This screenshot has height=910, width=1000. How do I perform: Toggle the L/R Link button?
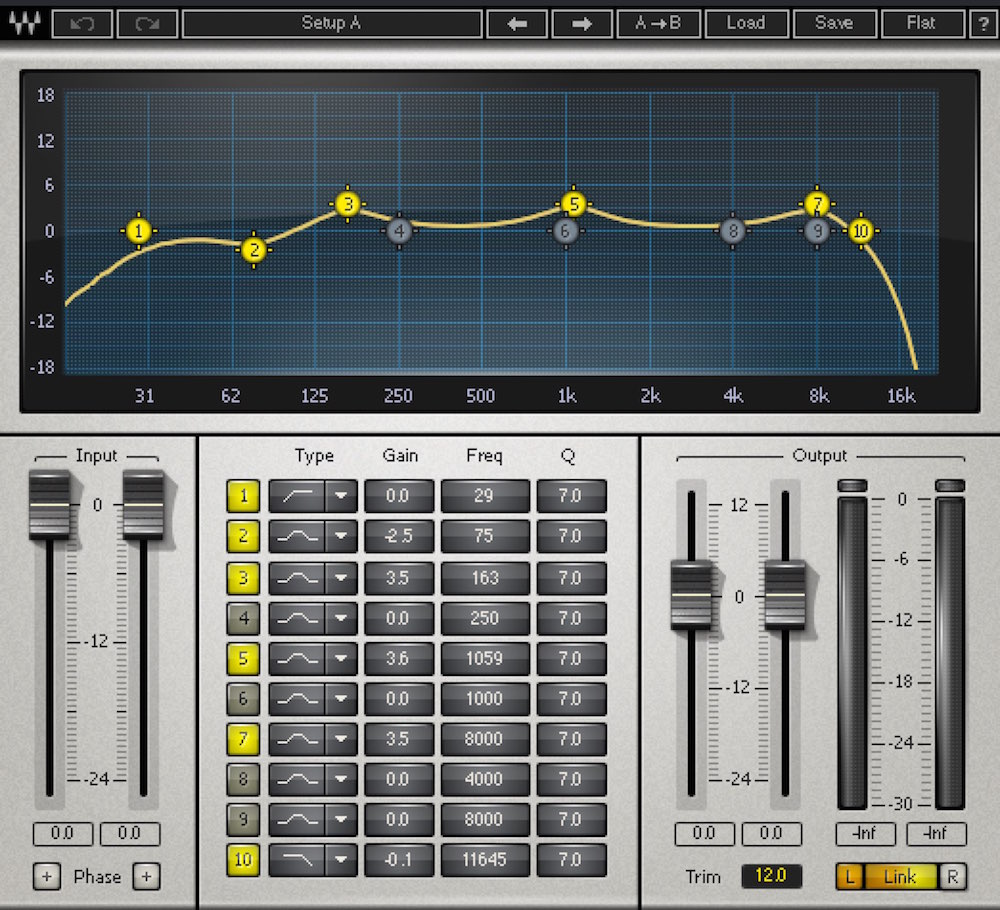pyautogui.click(x=900, y=877)
